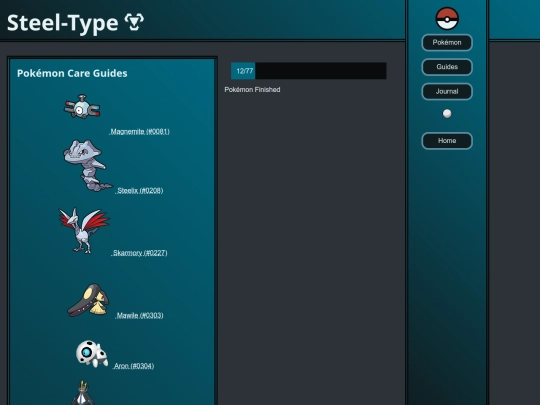Click the Magnemite sprite image
This screenshot has width=540, height=405.
[x=82, y=107]
